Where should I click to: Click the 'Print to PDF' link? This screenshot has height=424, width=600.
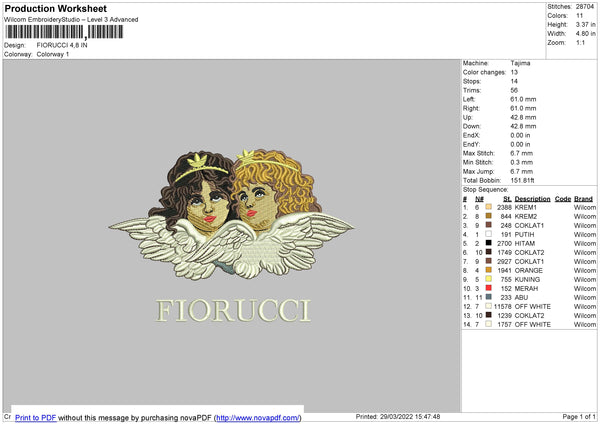pos(36,417)
